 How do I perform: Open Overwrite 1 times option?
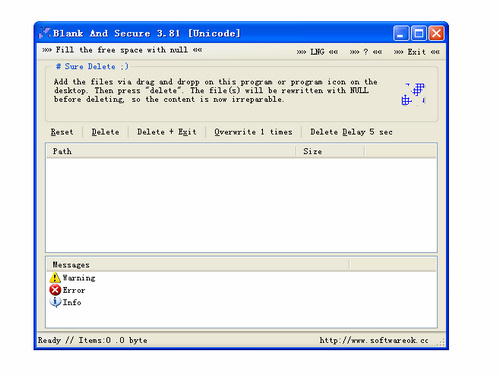(x=253, y=132)
